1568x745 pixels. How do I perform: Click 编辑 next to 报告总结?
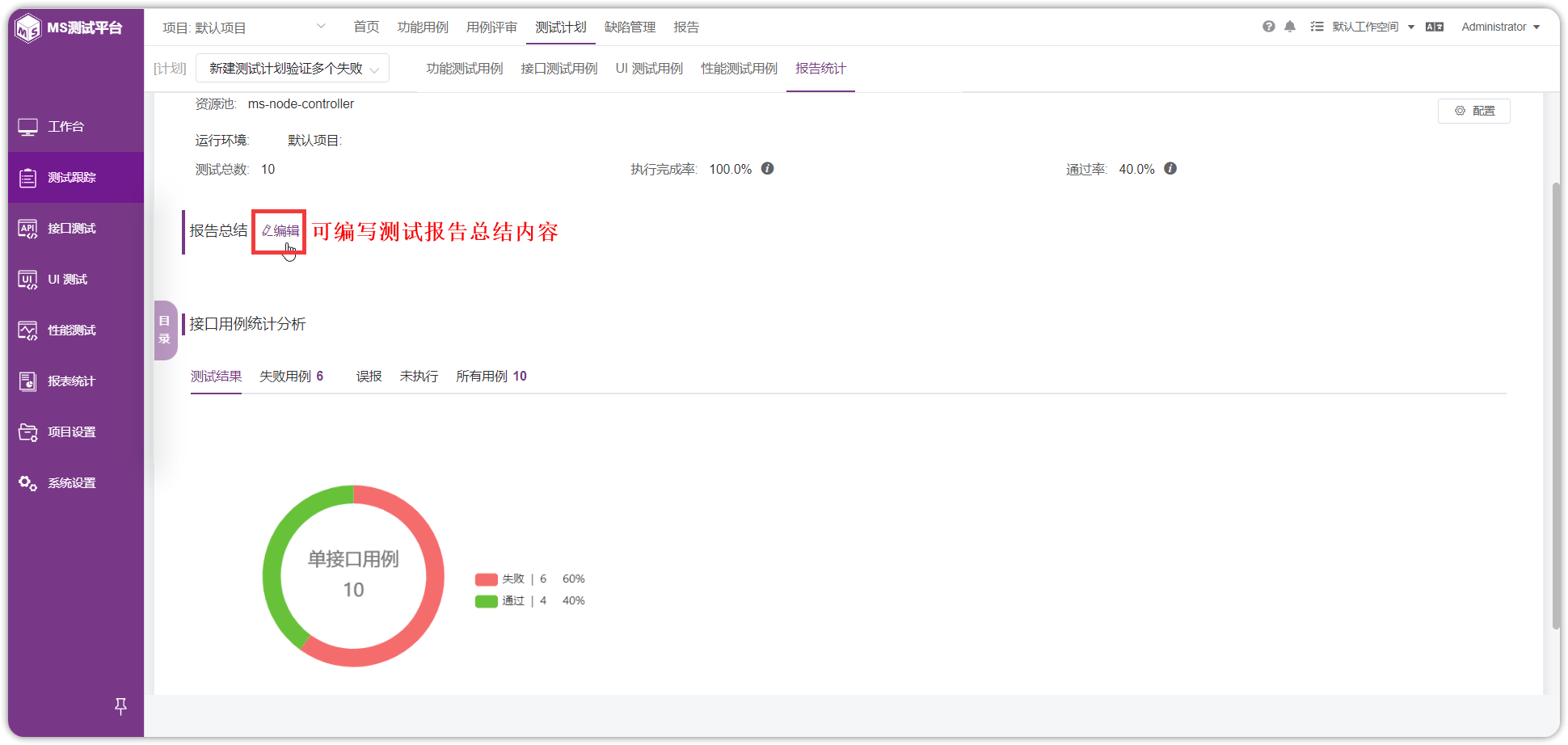[280, 231]
